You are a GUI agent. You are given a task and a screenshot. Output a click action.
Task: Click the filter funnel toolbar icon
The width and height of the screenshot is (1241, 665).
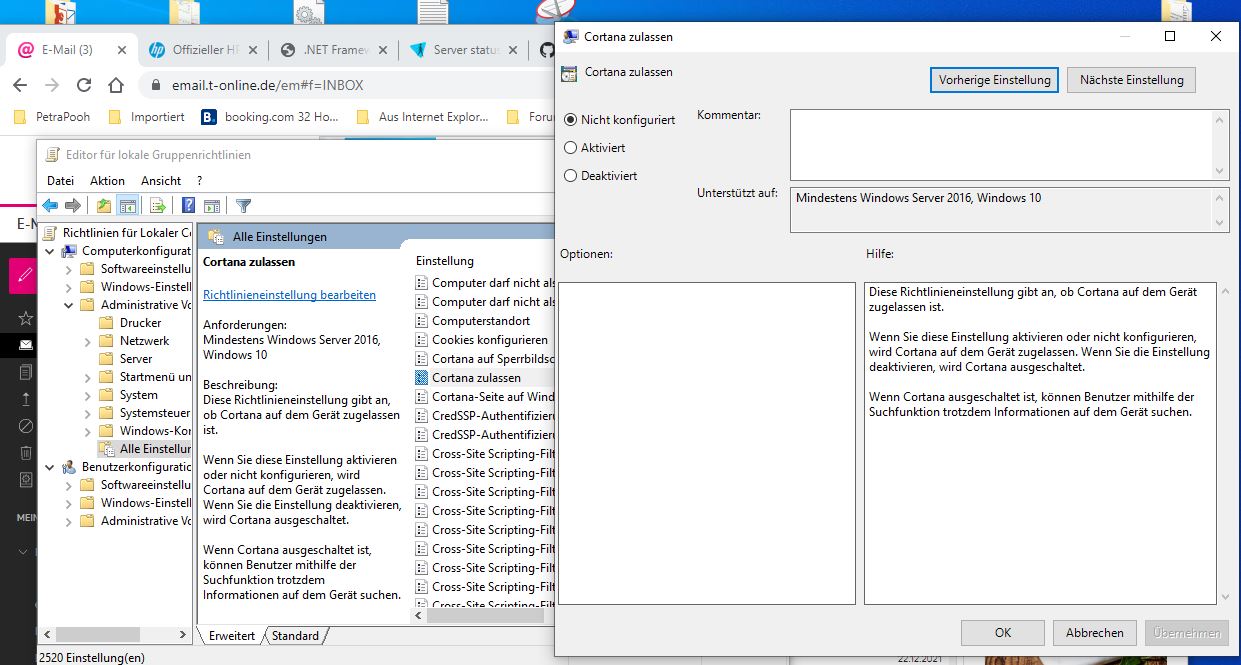click(243, 206)
